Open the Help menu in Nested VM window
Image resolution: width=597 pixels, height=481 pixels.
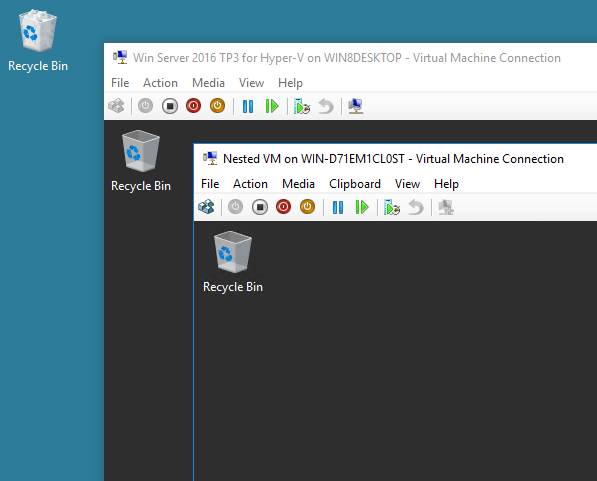click(x=446, y=184)
